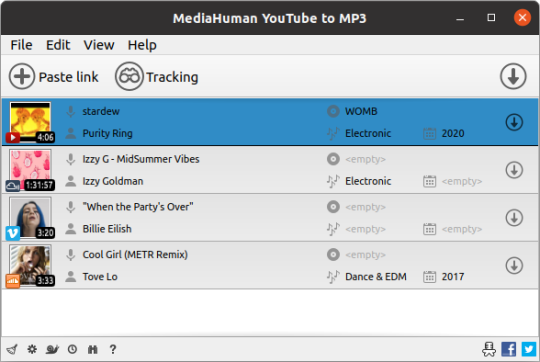Select the Billie Eilish track thumbnail
540x362 pixels.
pos(30,217)
